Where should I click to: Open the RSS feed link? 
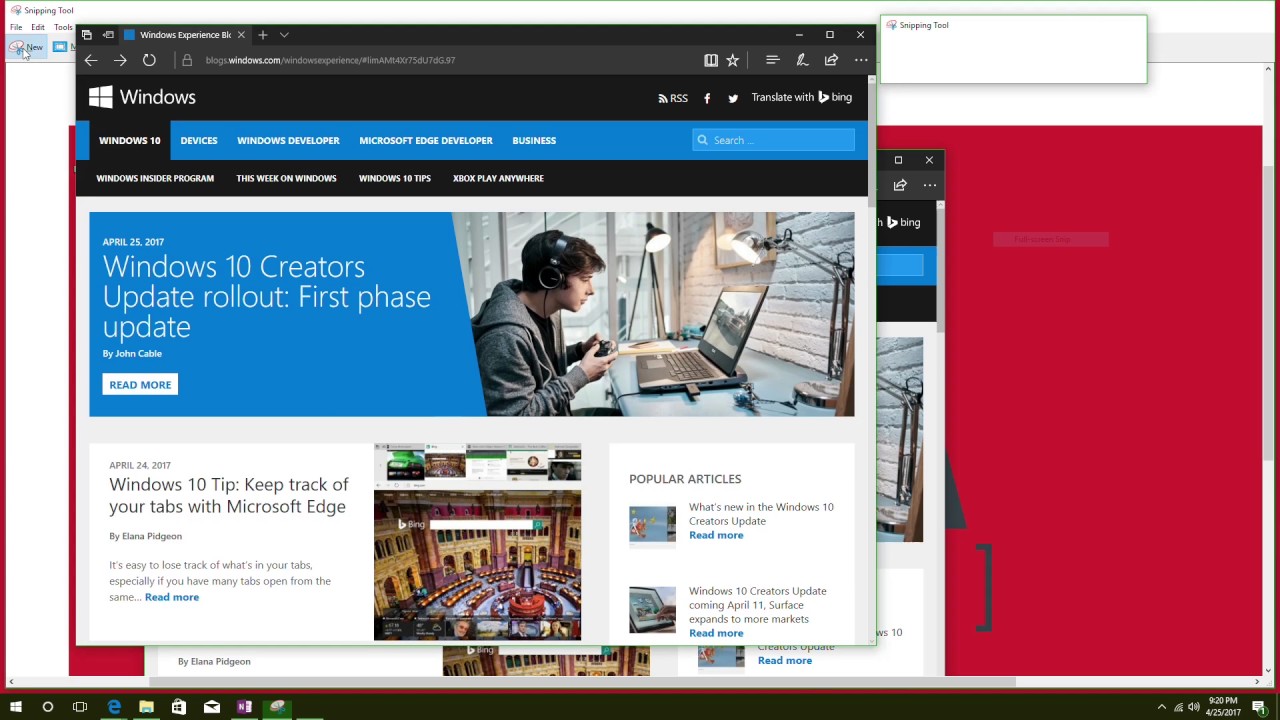coord(673,98)
